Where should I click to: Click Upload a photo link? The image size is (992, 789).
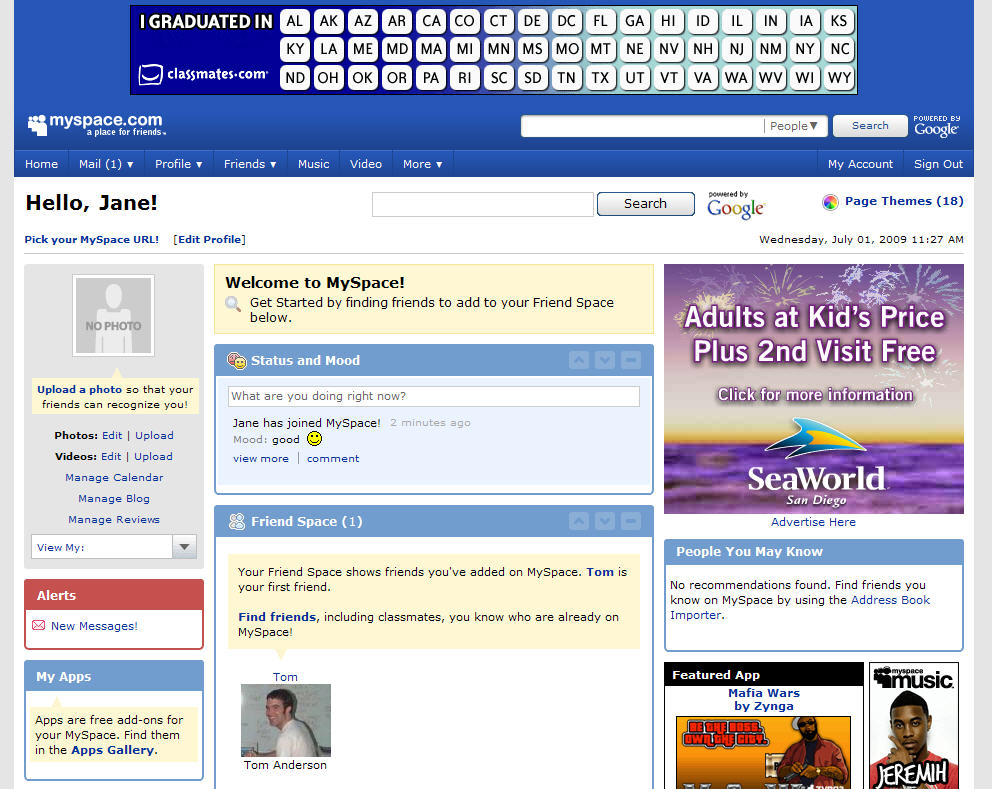[x=79, y=390]
